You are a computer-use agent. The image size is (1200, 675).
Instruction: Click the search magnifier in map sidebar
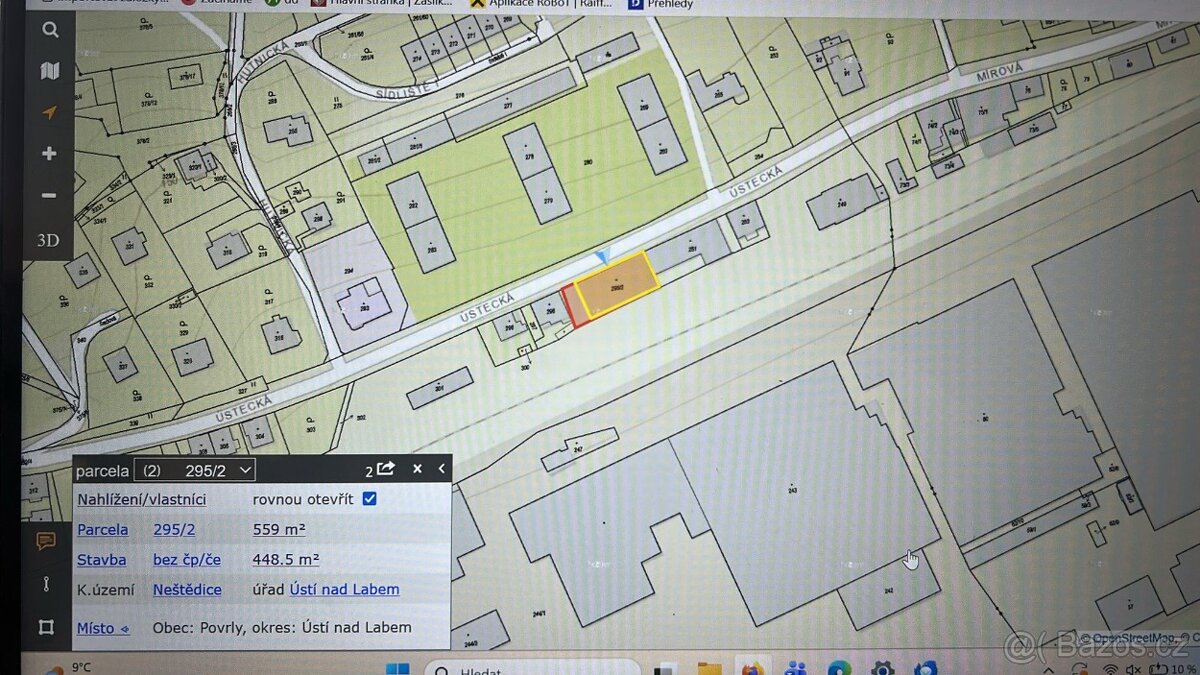click(49, 30)
